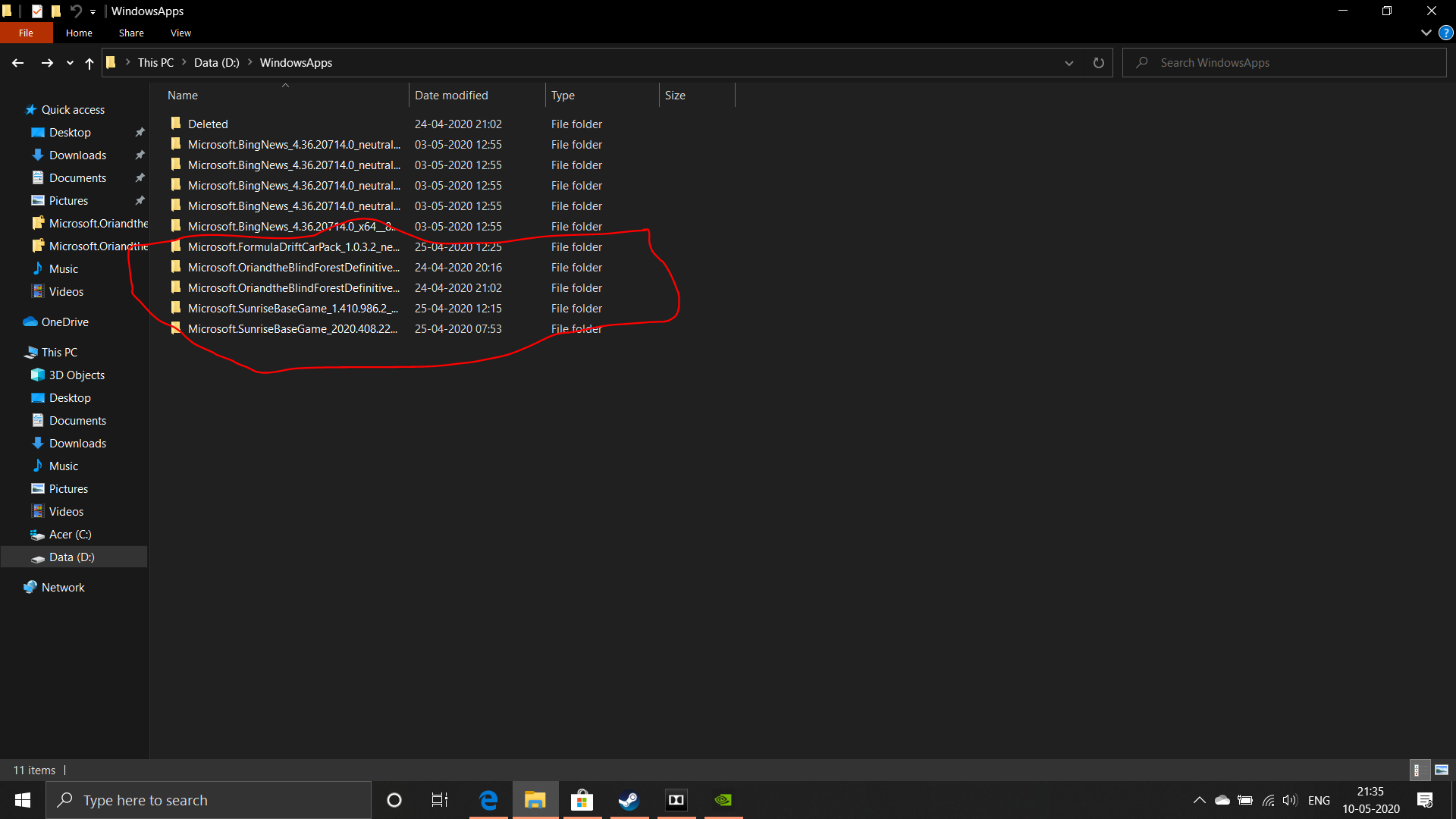Open the File menu tab

coord(26,33)
